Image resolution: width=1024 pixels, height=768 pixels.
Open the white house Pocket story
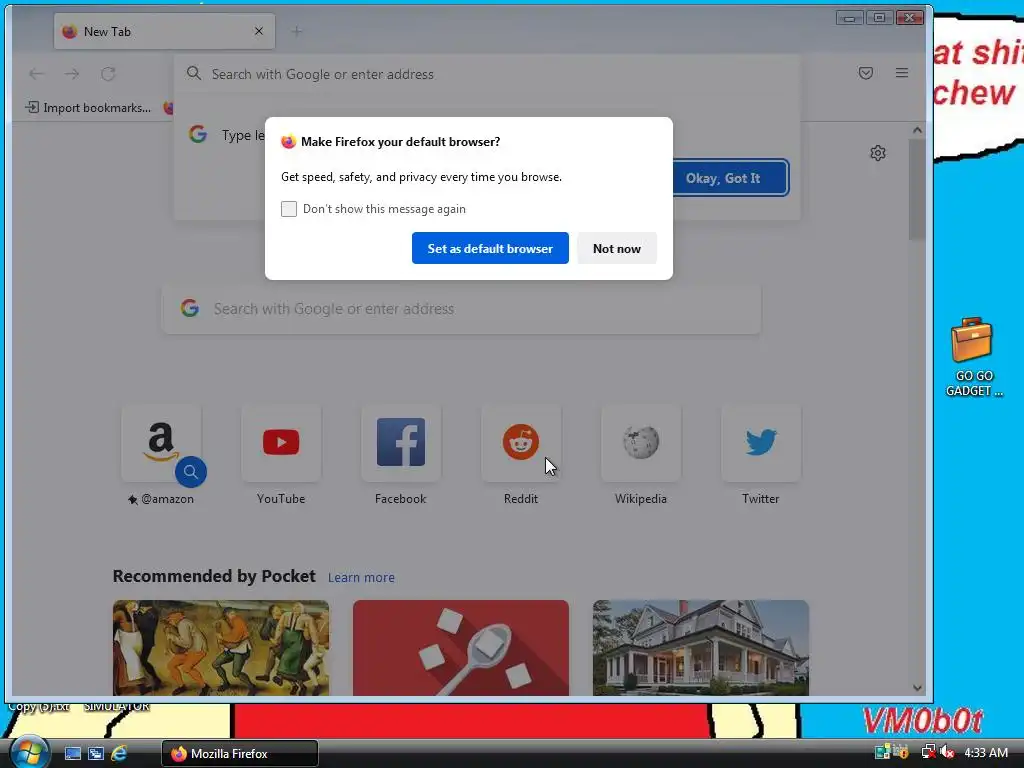click(x=701, y=648)
